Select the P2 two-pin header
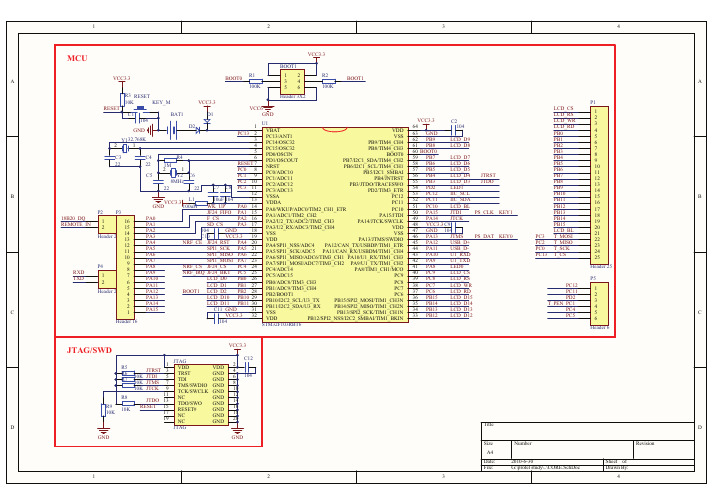This screenshot has height=504, width=713. click(x=107, y=225)
